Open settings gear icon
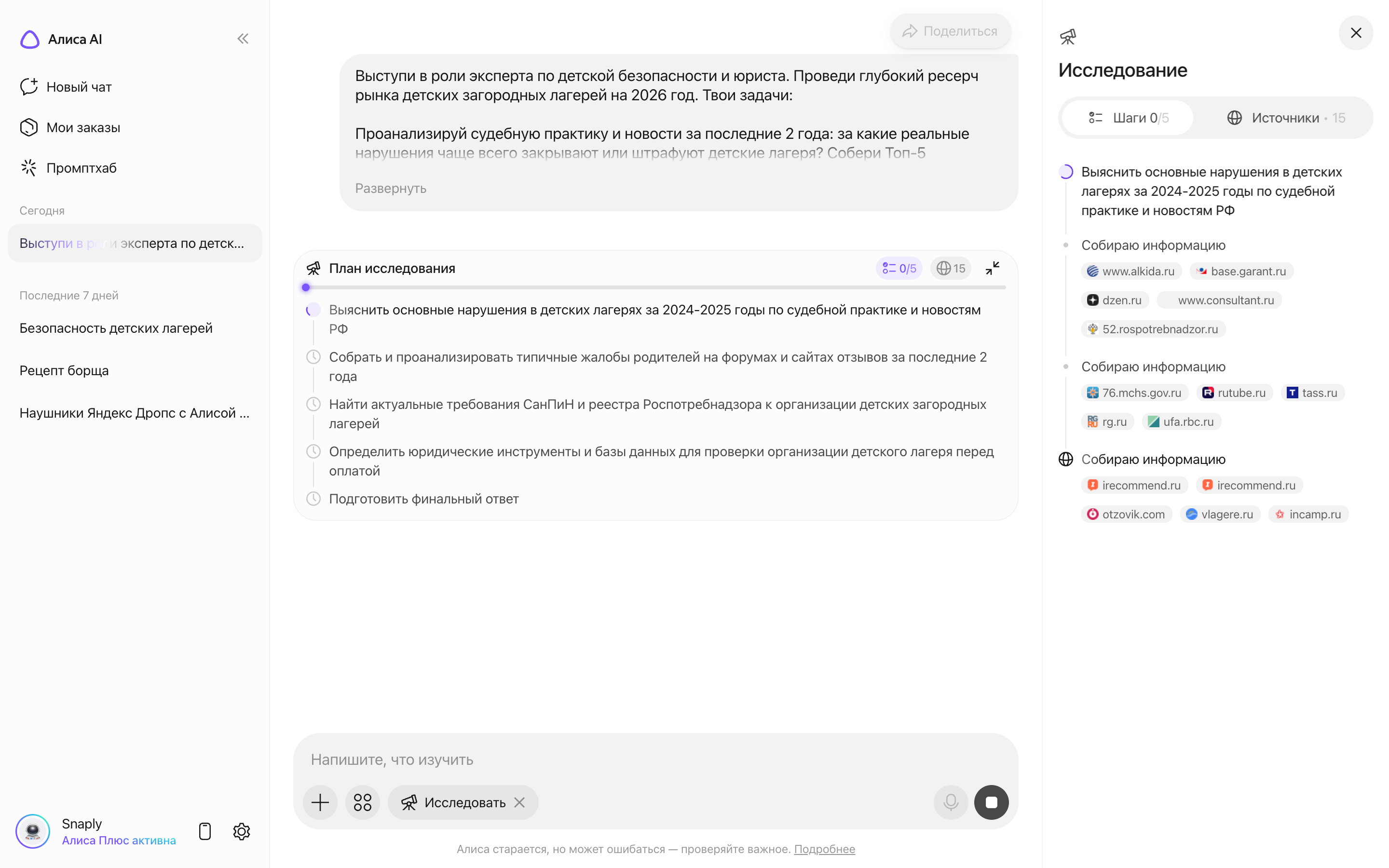Viewport: 1389px width, 868px height. 242,831
